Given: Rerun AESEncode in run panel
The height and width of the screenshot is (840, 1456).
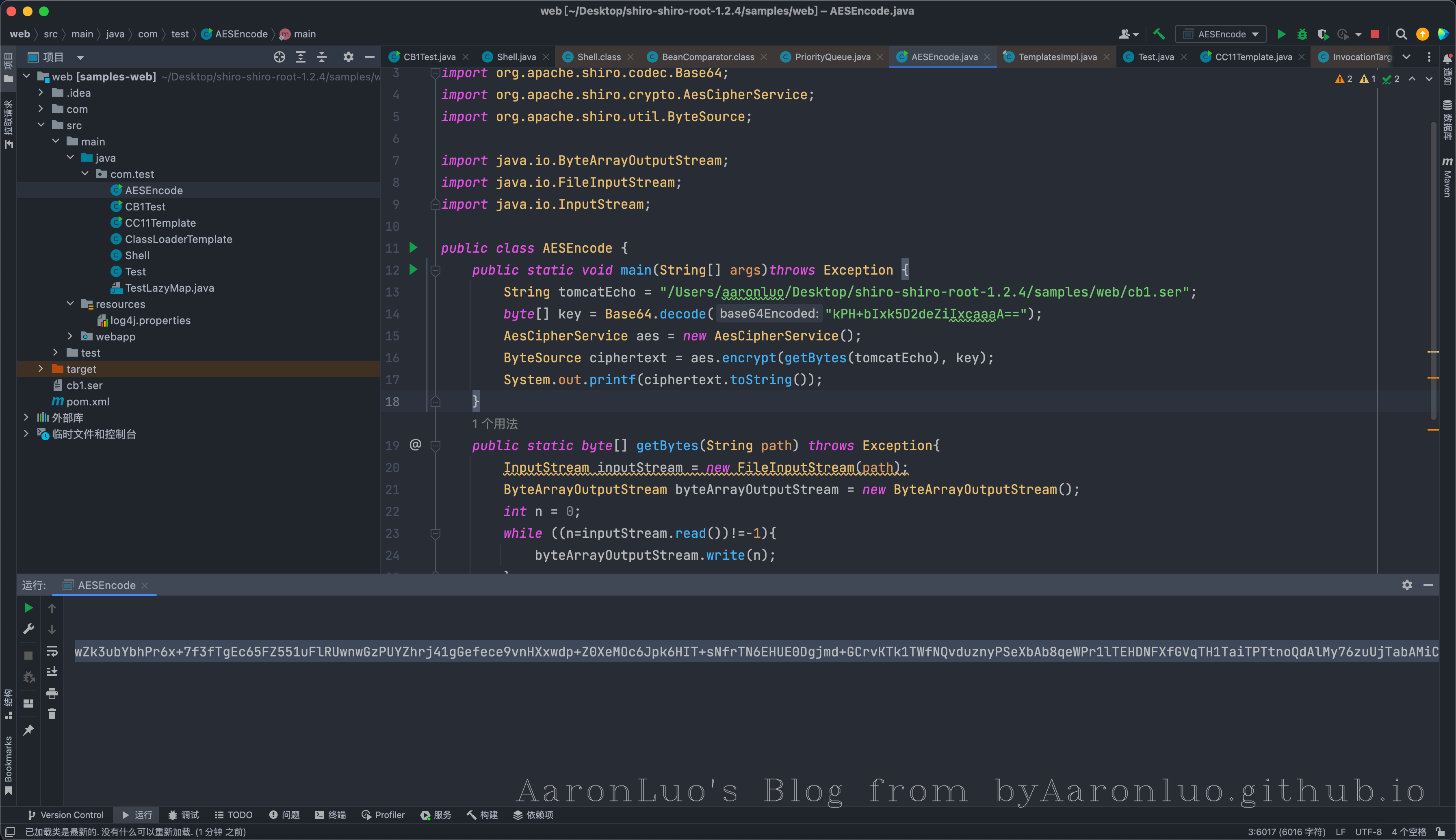Looking at the screenshot, I should point(28,608).
